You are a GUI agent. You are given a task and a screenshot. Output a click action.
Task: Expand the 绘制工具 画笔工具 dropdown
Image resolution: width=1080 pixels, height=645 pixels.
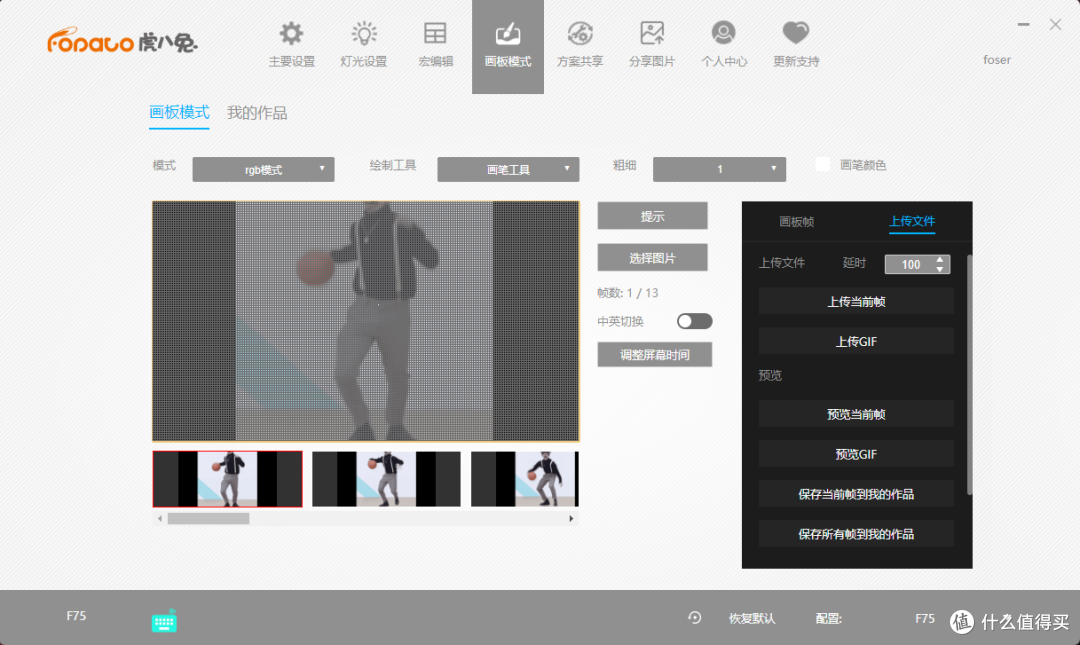pyautogui.click(x=508, y=170)
